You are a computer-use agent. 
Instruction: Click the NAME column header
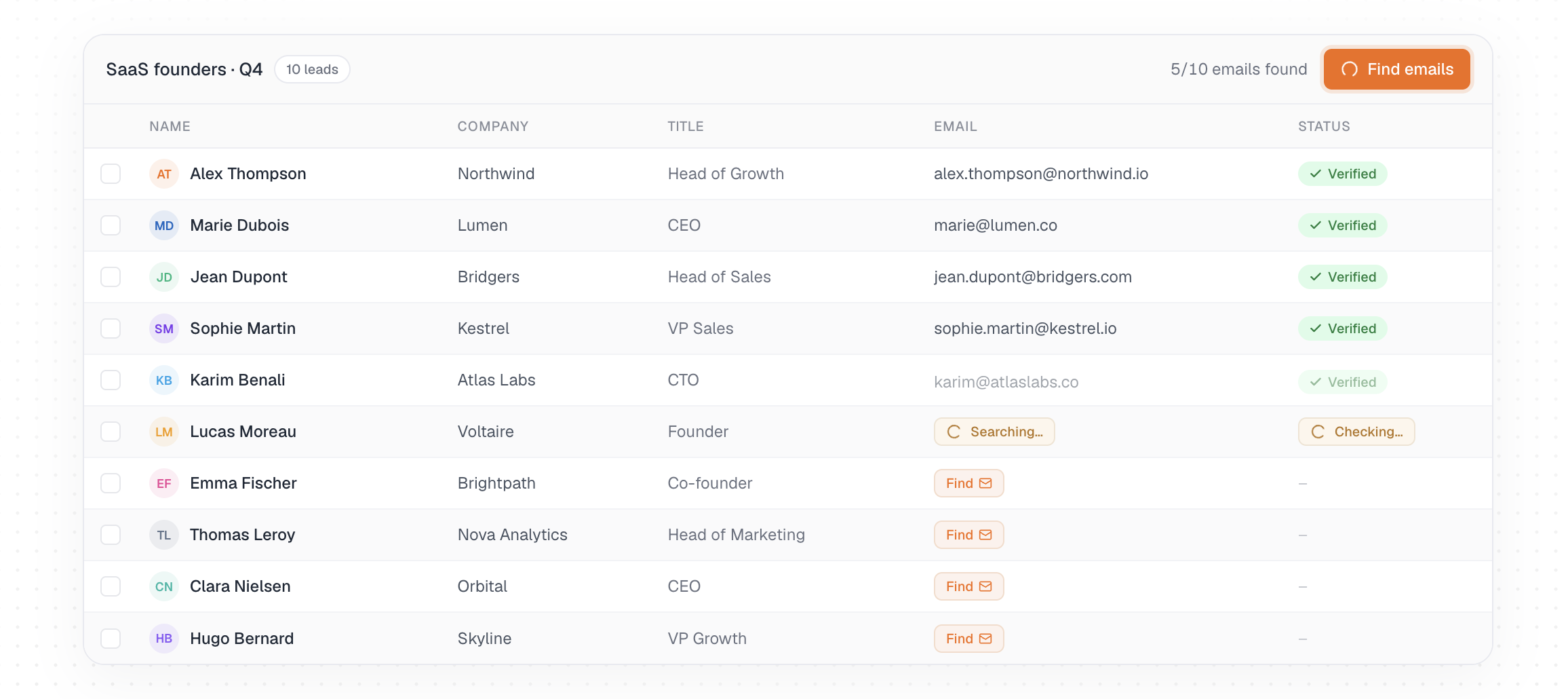[x=170, y=126]
